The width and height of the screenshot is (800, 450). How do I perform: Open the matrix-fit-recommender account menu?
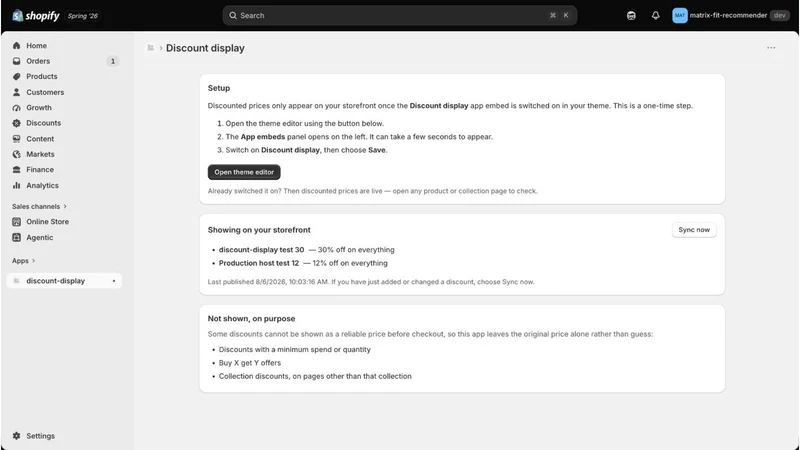730,15
